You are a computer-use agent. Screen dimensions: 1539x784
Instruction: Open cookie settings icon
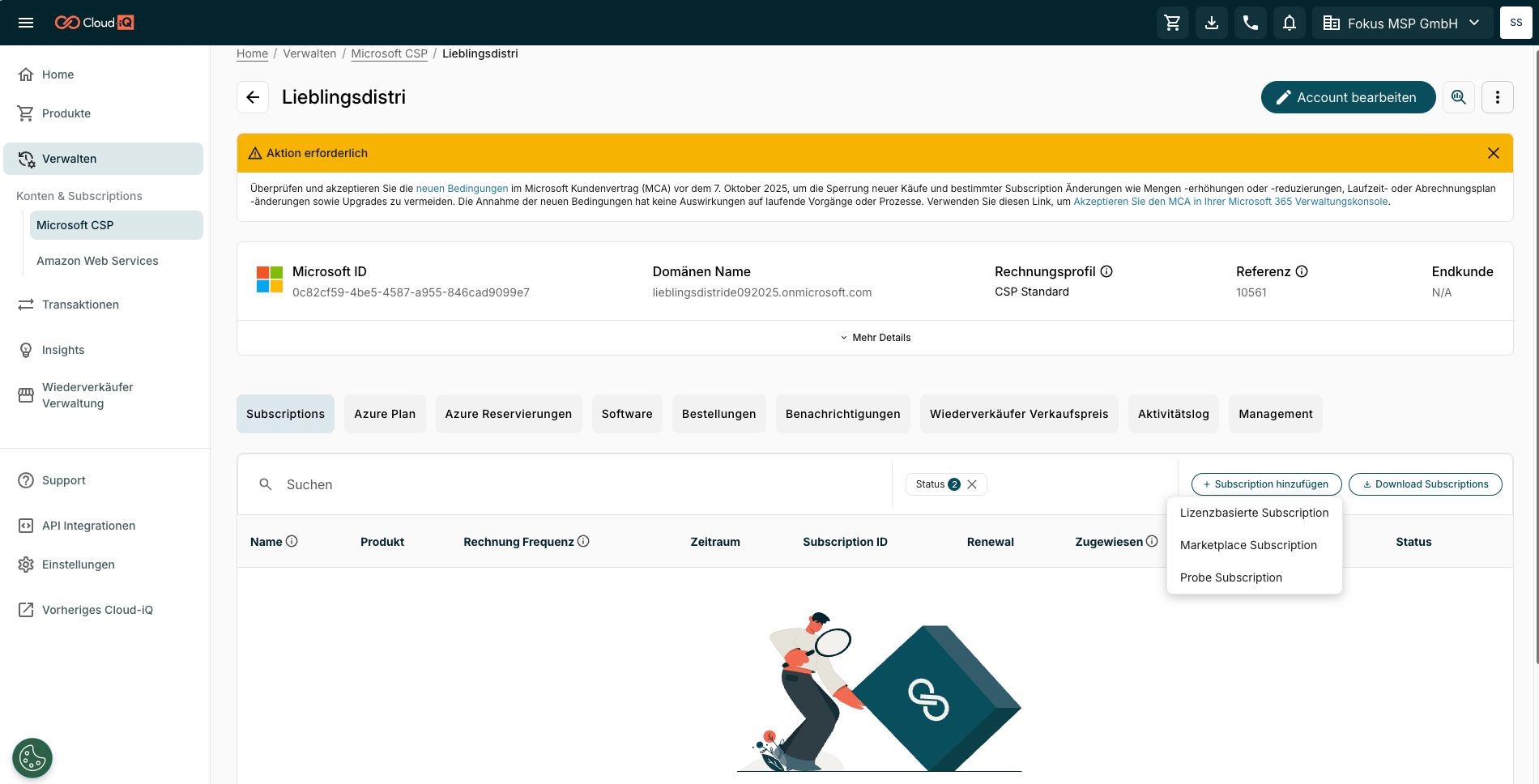(x=32, y=758)
